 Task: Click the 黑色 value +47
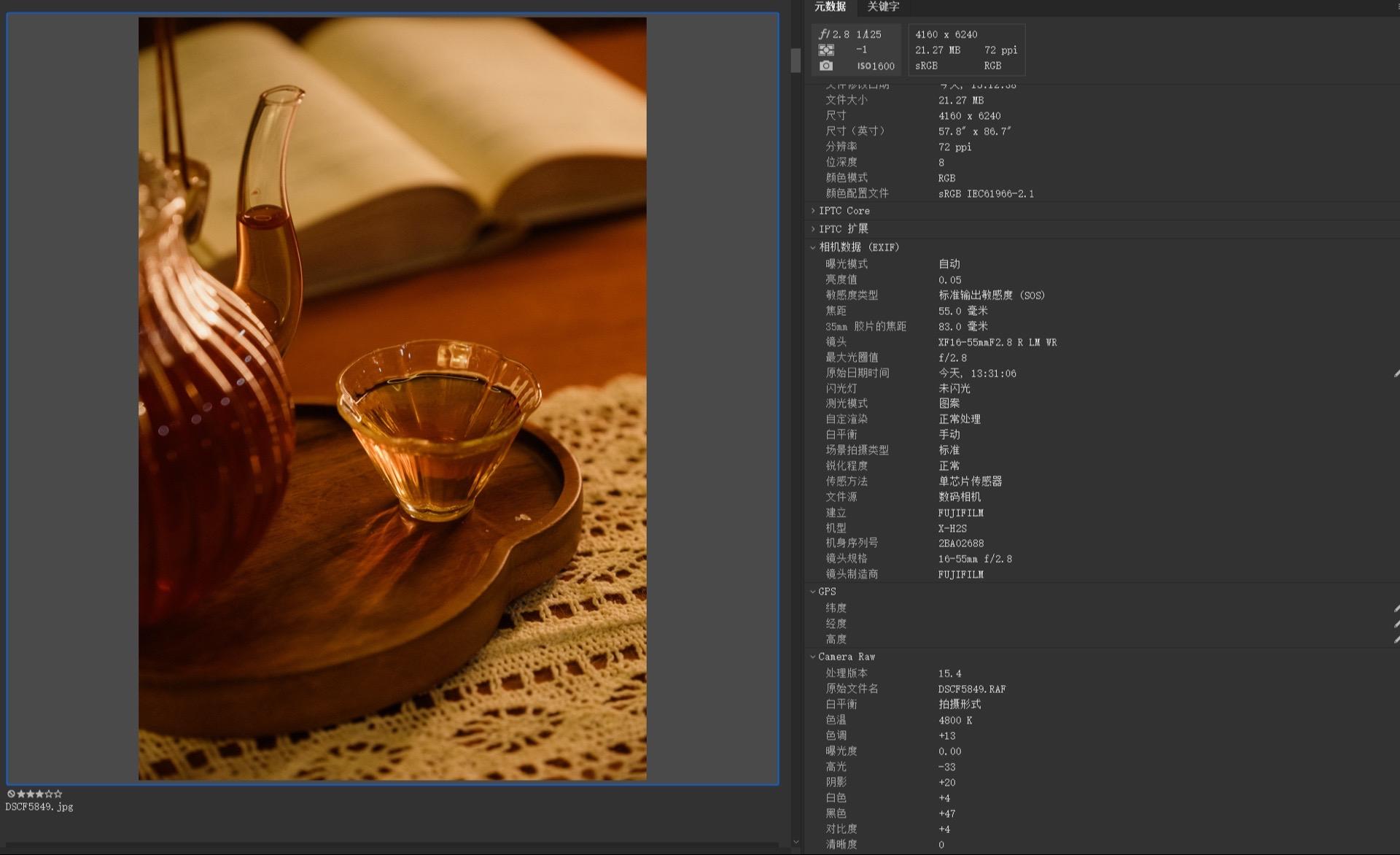946,814
